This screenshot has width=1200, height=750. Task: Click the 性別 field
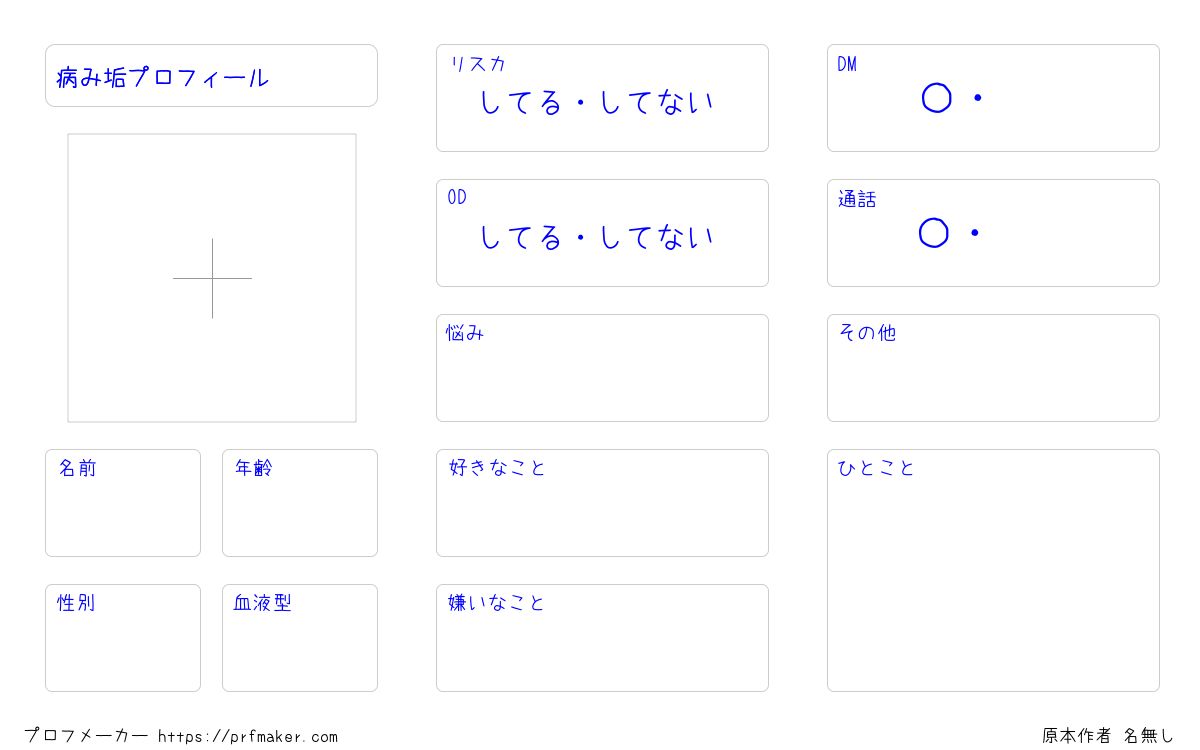(123, 638)
